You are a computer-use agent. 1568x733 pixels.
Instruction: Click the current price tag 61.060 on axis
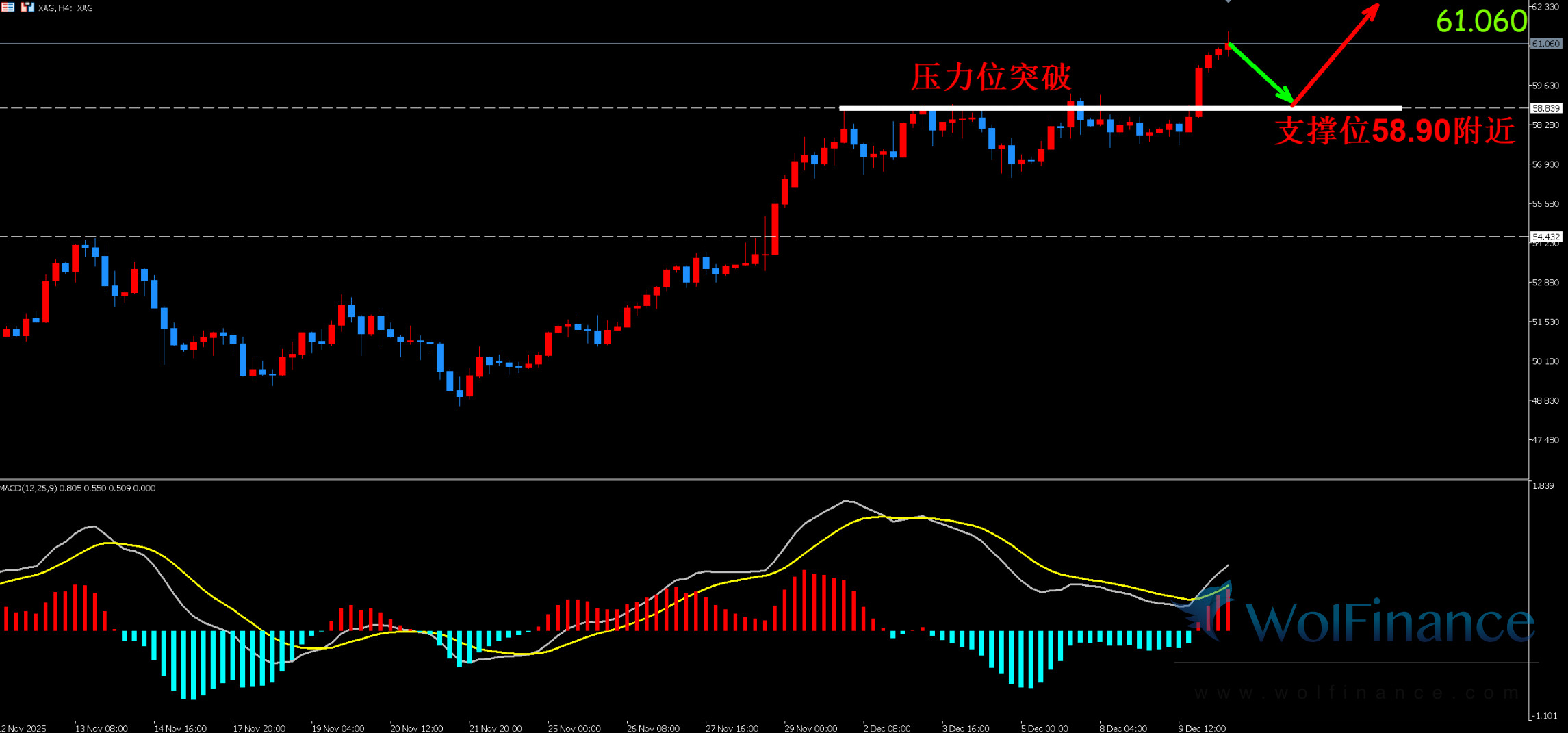tap(1545, 44)
